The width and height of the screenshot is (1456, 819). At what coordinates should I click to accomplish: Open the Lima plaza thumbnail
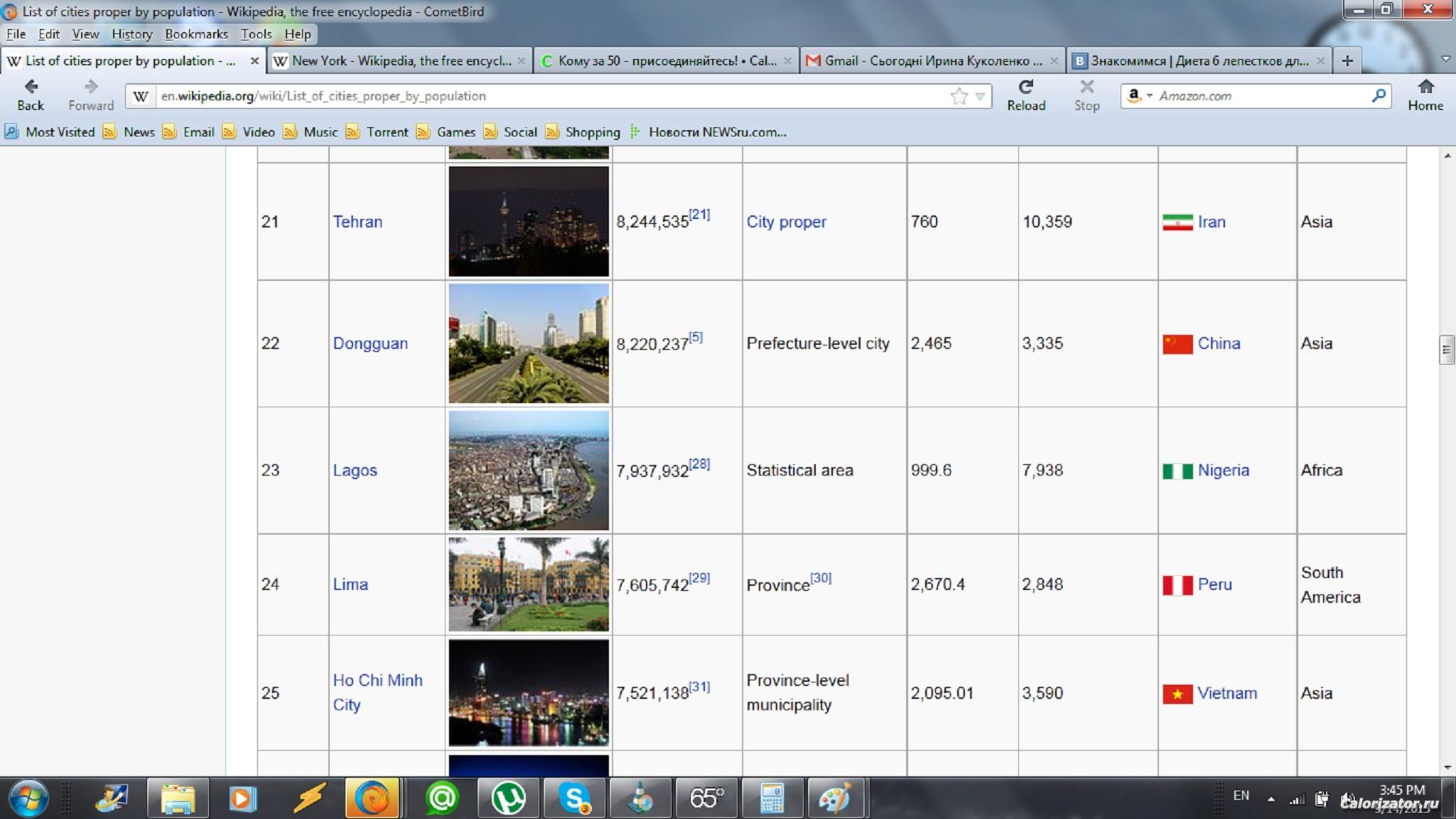pos(529,584)
